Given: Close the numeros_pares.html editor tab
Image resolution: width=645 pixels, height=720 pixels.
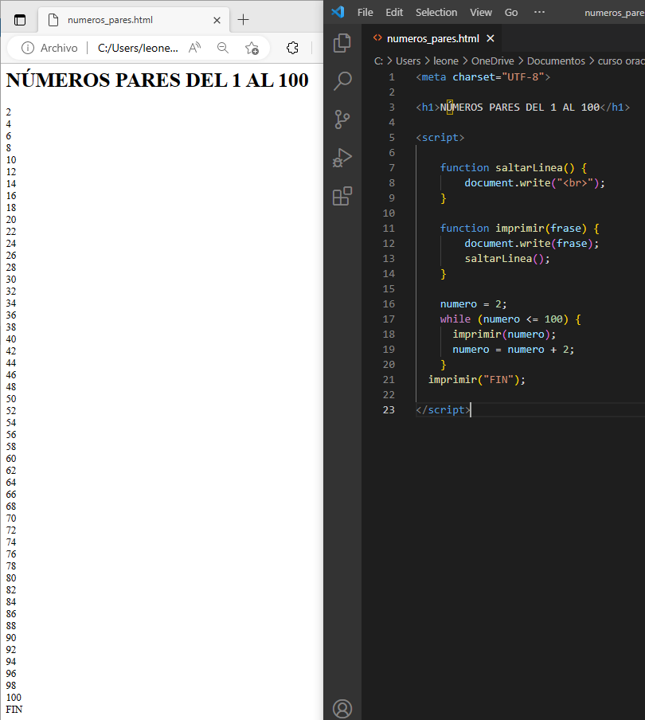Looking at the screenshot, I should point(490,39).
